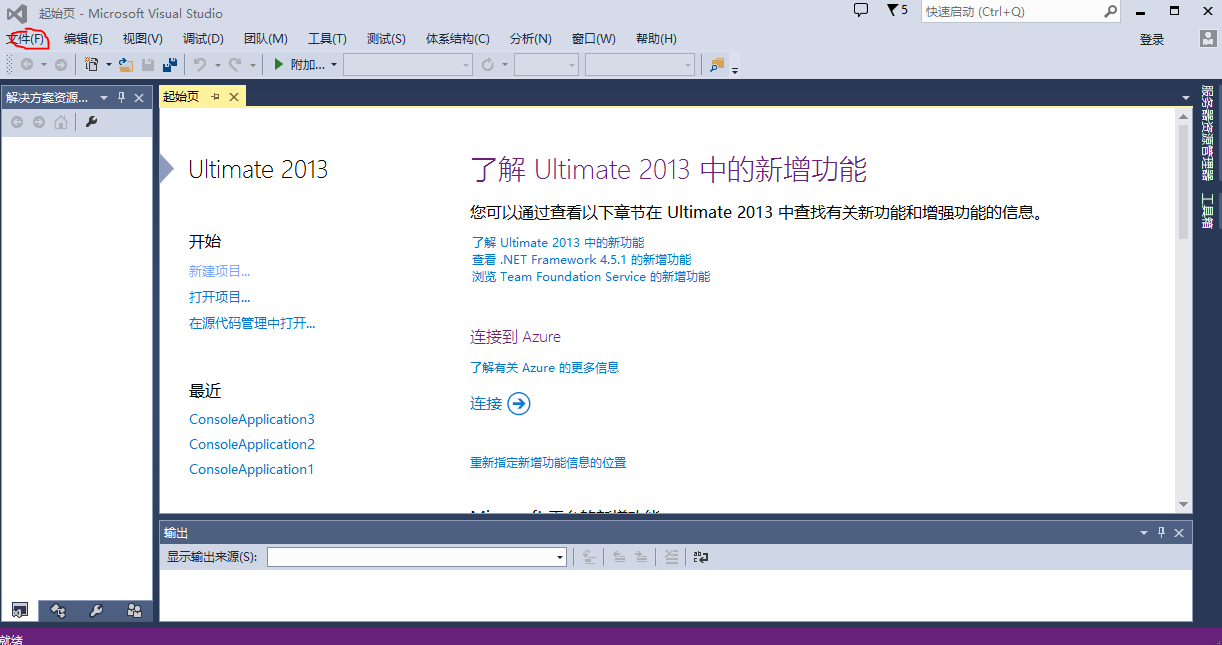Click the Open File folder icon
Viewport: 1222px width, 645px height.
126,65
